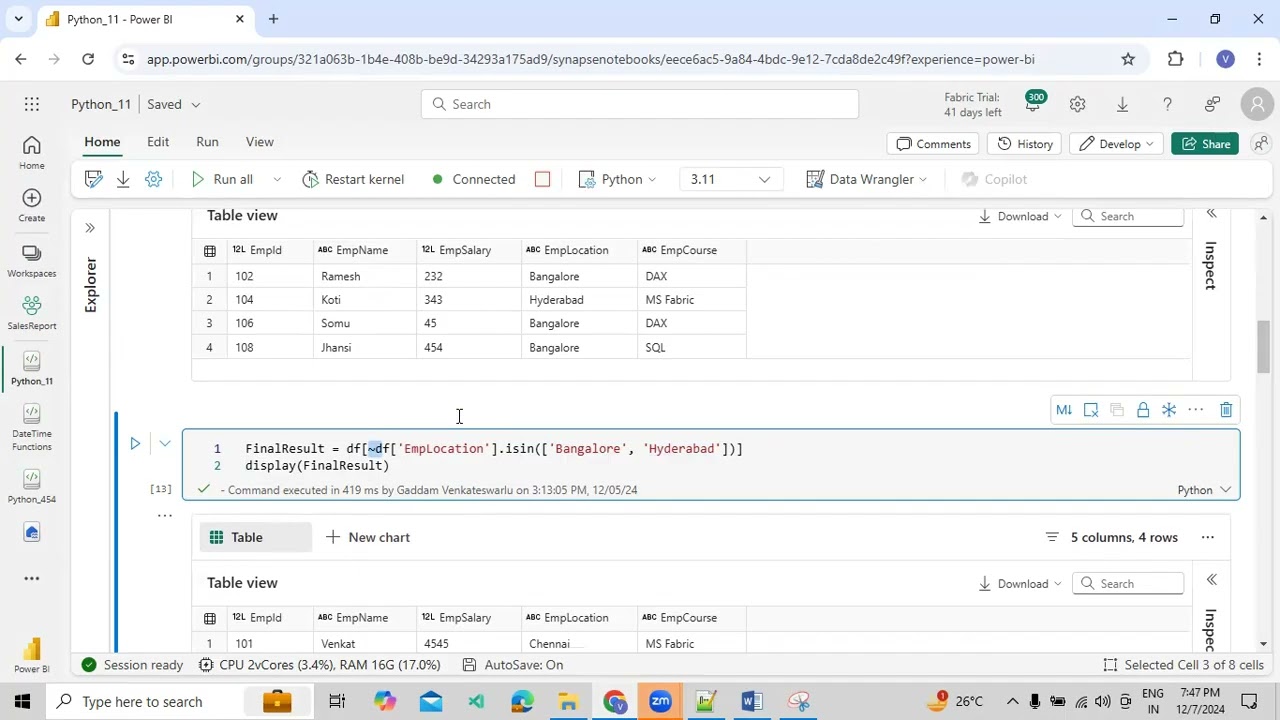Open Python language dropdown in ribbon
Viewport: 1280px width, 720px height.
pyautogui.click(x=617, y=179)
